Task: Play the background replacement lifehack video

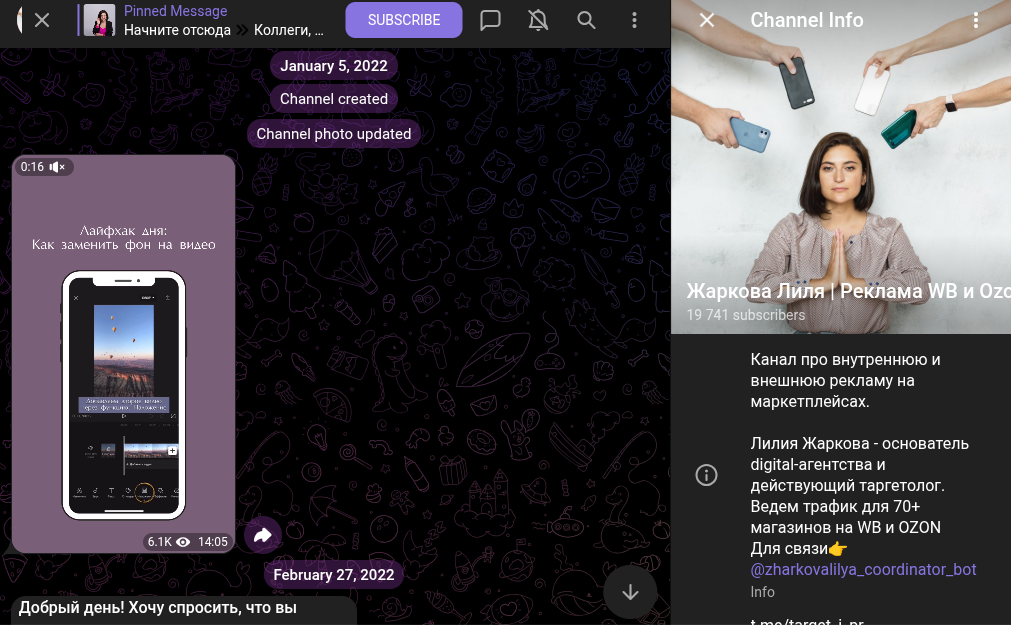Action: click(x=124, y=353)
